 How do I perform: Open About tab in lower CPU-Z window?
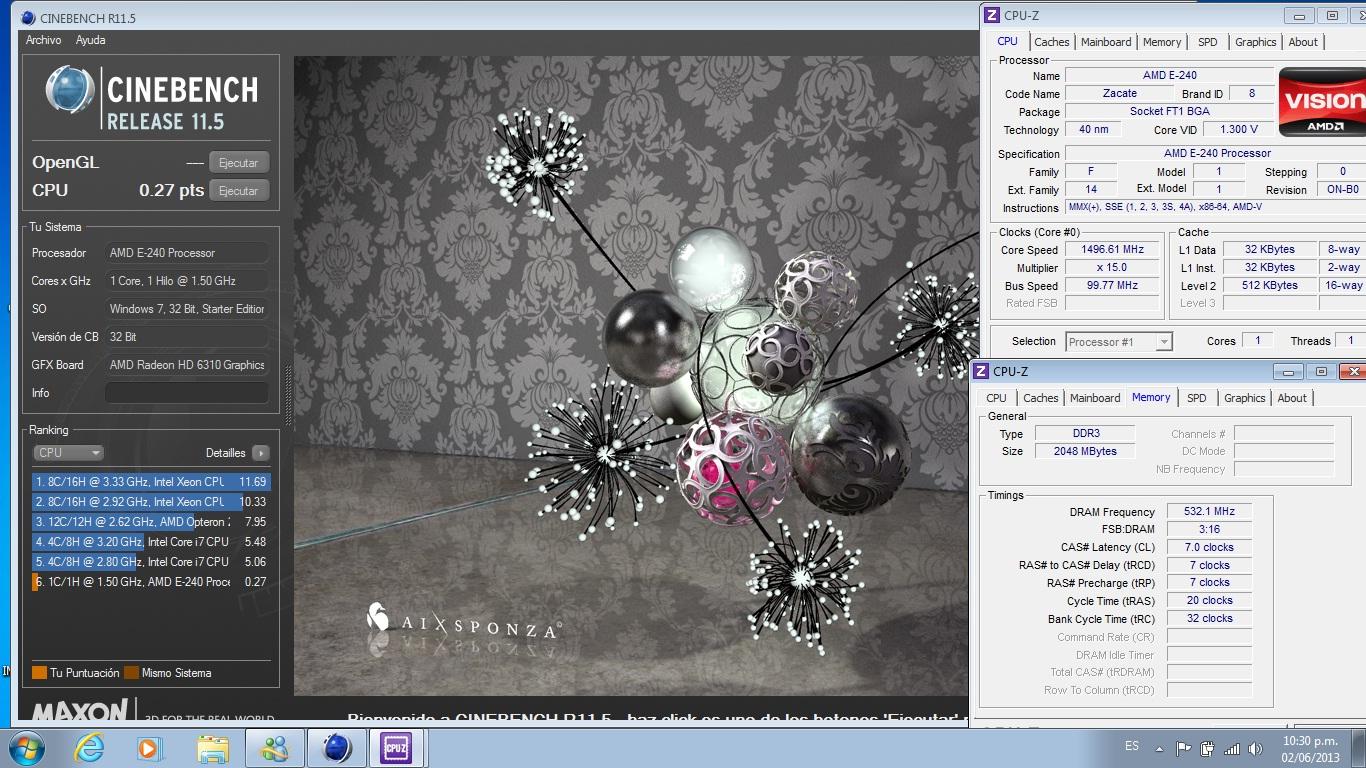pos(1292,398)
